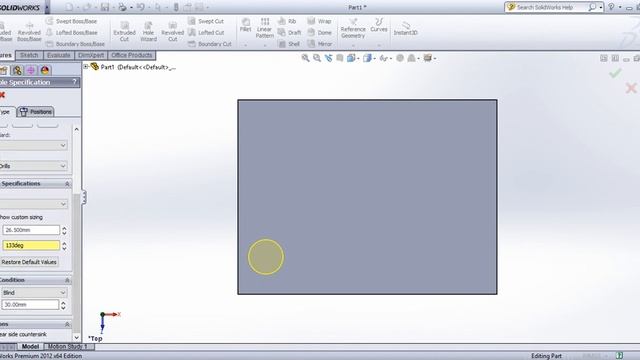Click Search SolidWorks Help box
640x360 pixels.
coord(551,7)
